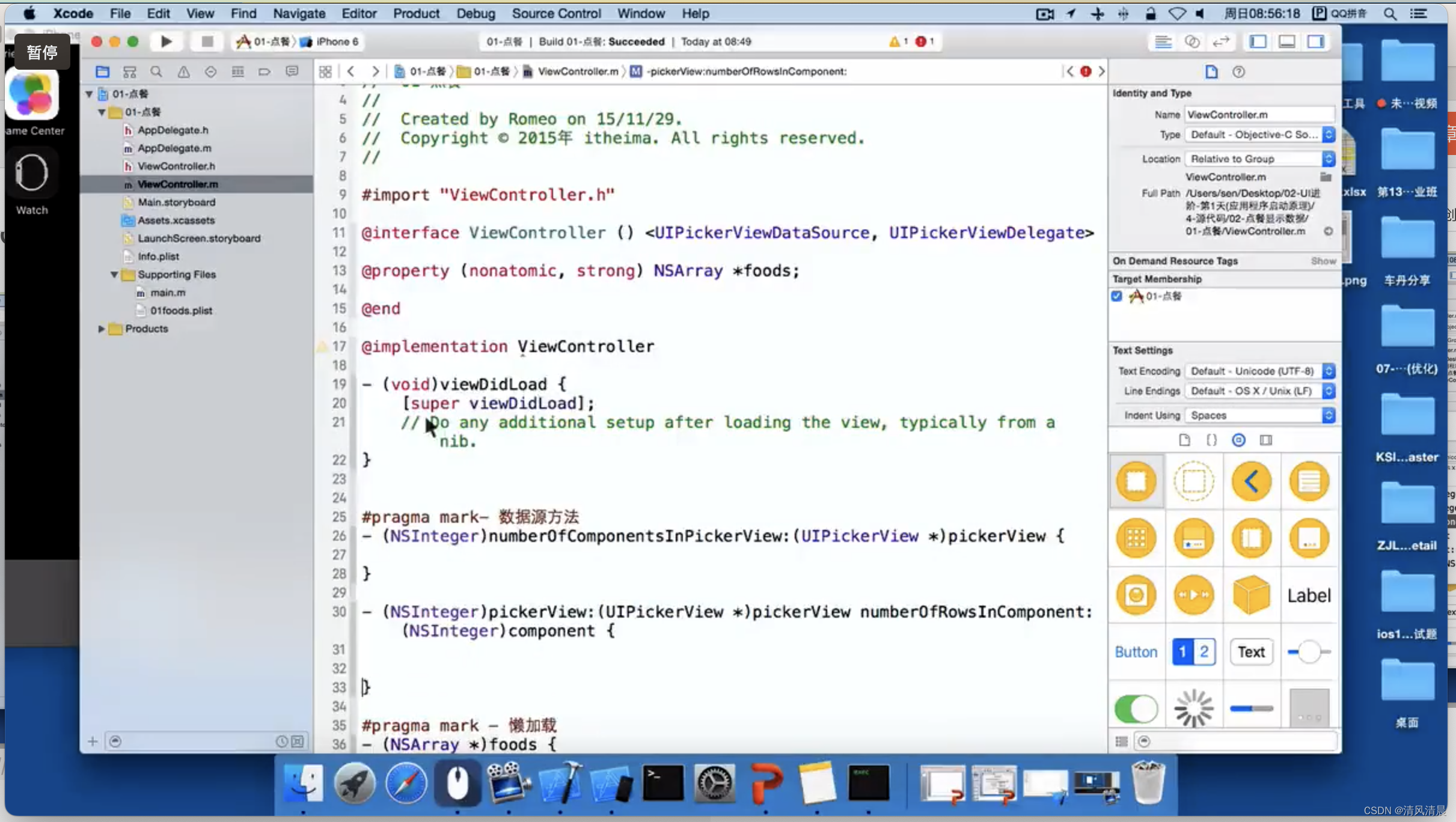Expand the 01-点餐 group in navigator
This screenshot has width=1456, height=822.
[x=102, y=111]
